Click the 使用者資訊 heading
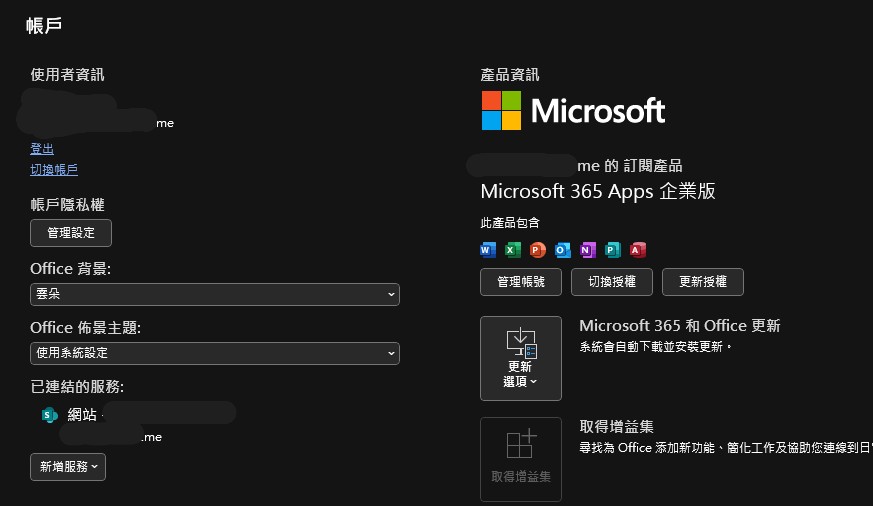Viewport: 873px width, 506px height. (x=67, y=75)
